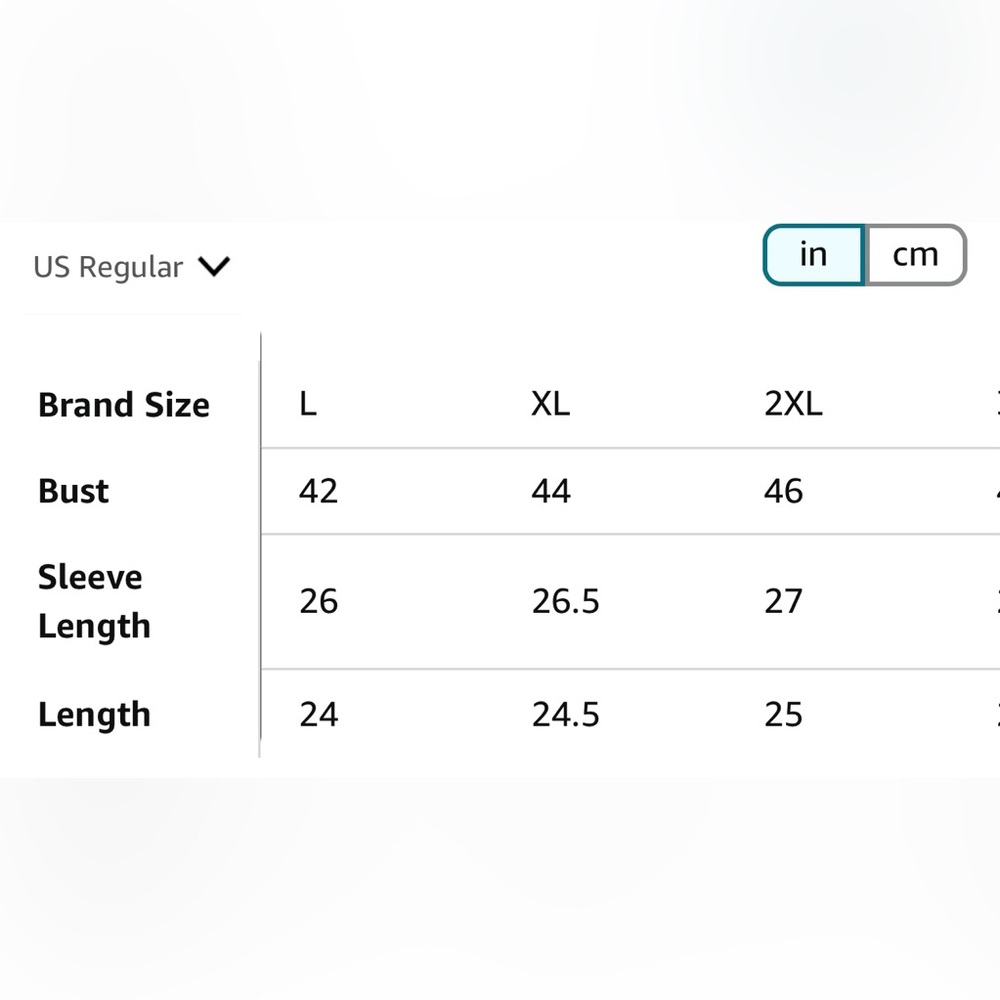Image resolution: width=1000 pixels, height=1000 pixels.
Task: Select the 2XL size column header
Action: click(x=793, y=404)
